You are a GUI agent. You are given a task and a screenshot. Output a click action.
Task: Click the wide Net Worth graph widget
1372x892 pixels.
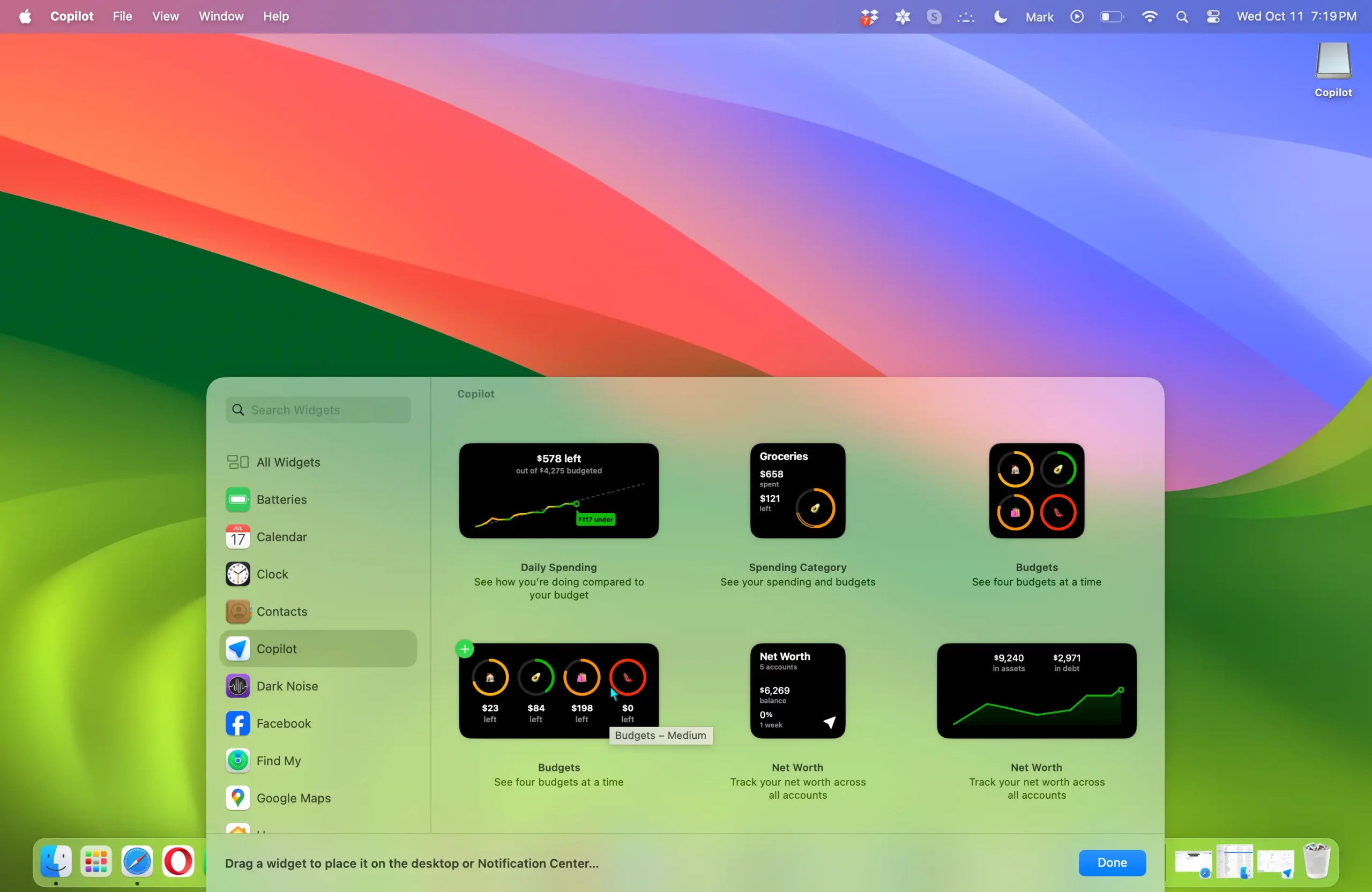[1037, 691]
